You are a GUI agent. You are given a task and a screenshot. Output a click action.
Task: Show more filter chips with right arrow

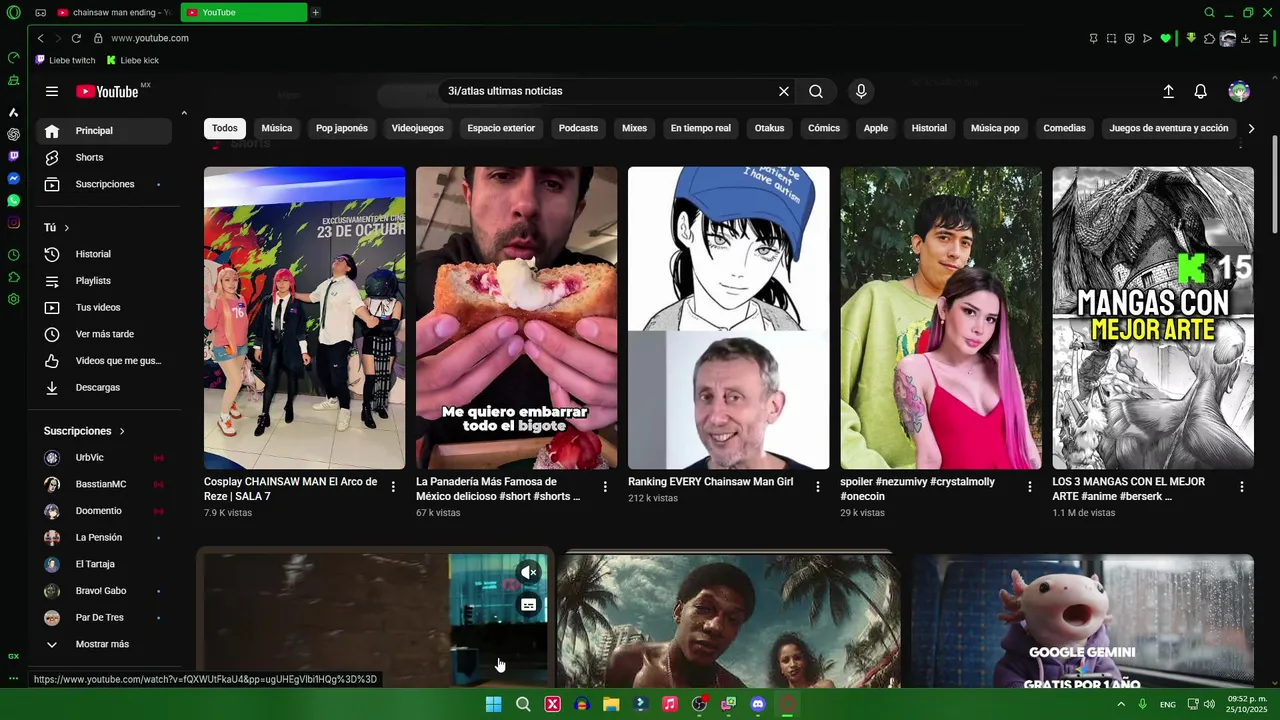pos(1250,128)
